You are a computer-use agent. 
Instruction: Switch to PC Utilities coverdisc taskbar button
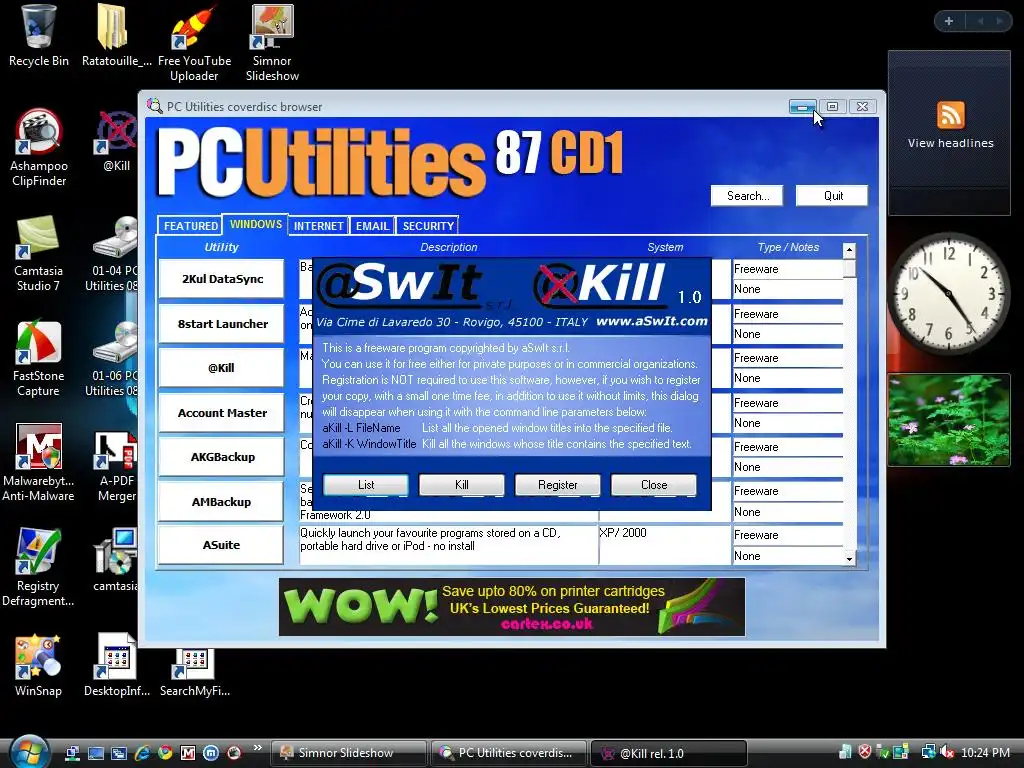[x=509, y=753]
